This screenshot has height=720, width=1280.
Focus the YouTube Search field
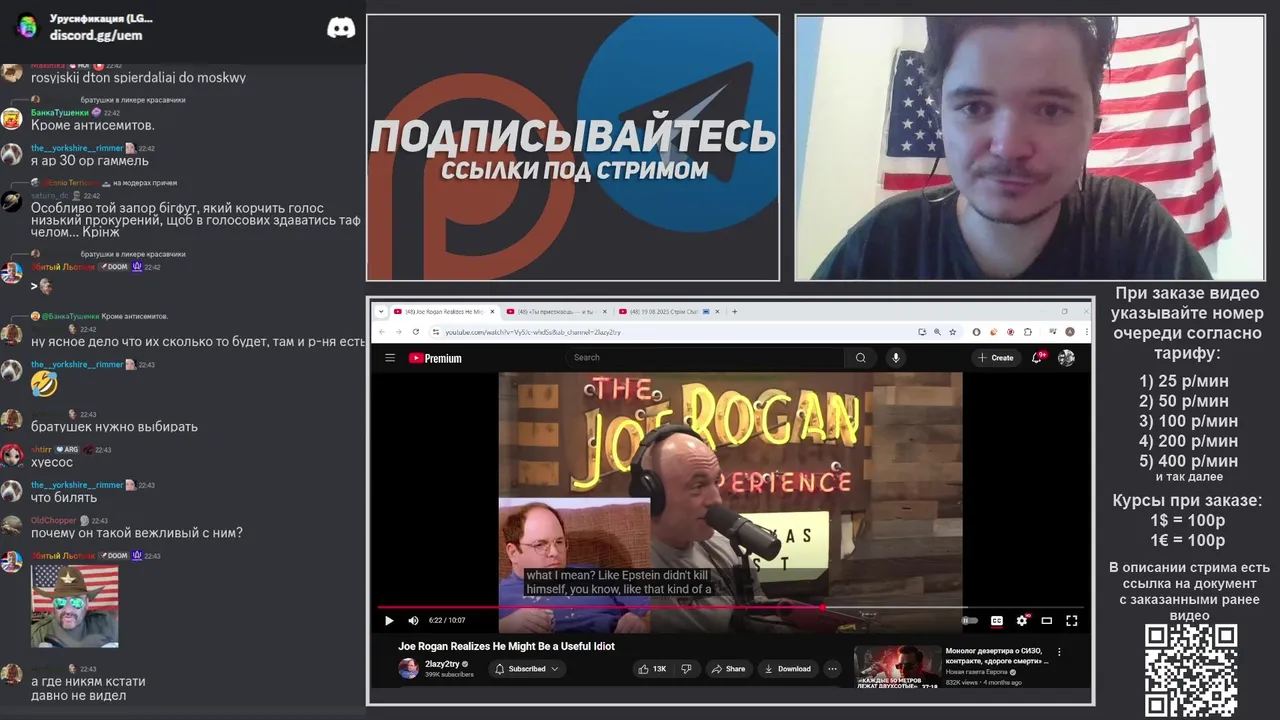pos(705,357)
